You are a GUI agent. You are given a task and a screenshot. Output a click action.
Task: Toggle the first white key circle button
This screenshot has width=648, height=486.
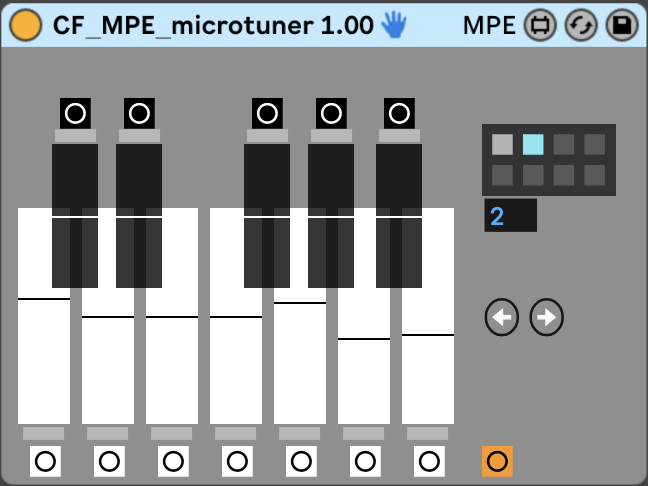pos(45,461)
